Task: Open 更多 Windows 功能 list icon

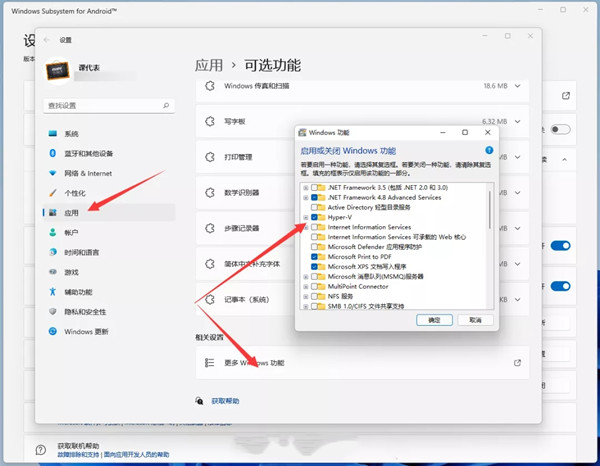Action: (209, 362)
